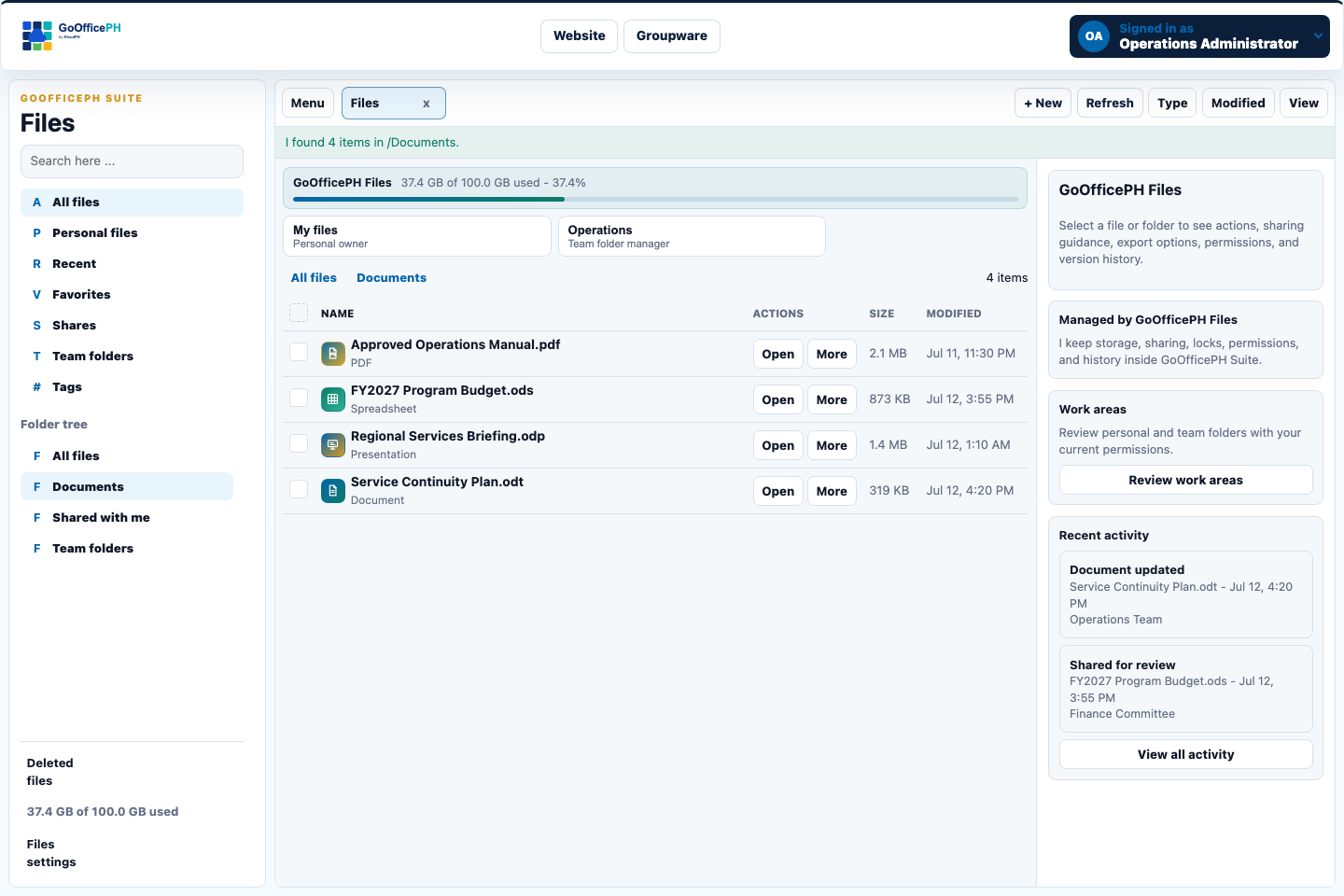Open Tags in the sidebar
This screenshot has height=896, width=1344.
[132, 387]
